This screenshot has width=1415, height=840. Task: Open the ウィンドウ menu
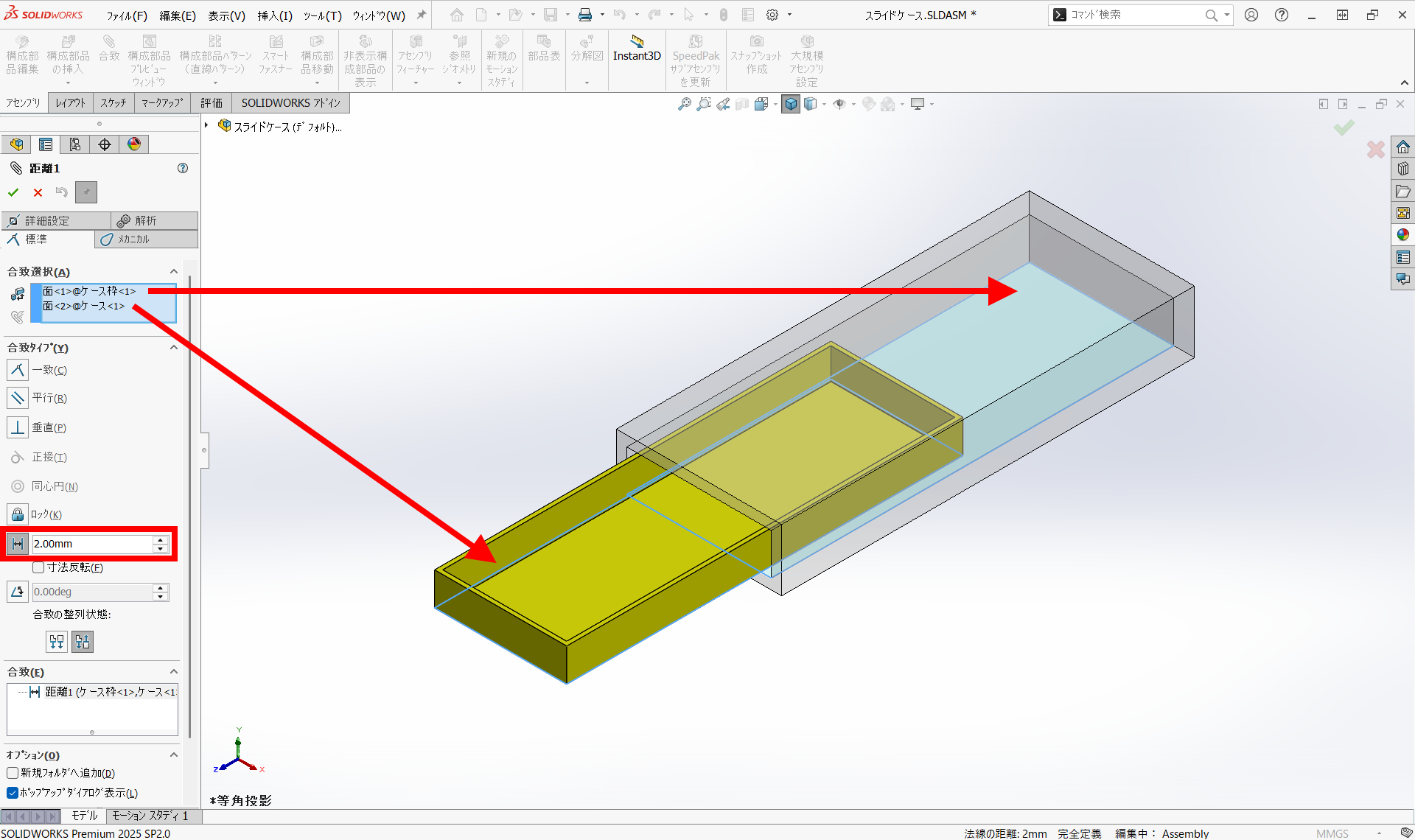(378, 15)
